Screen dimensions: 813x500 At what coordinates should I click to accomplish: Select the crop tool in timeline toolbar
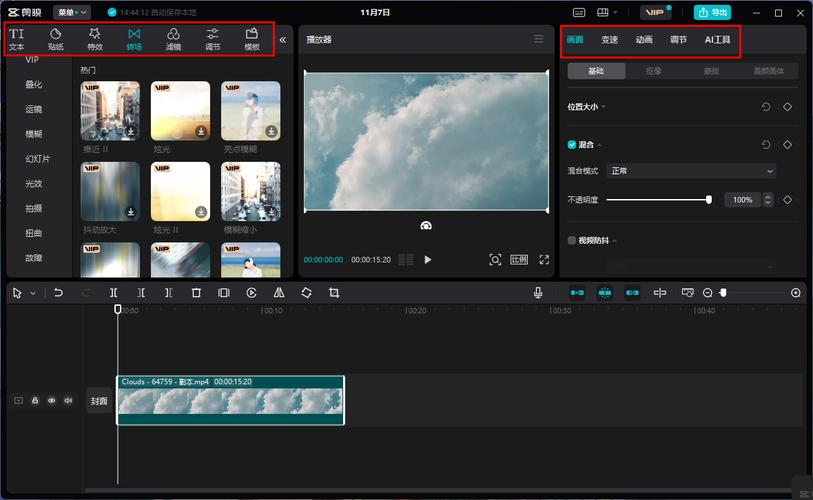pyautogui.click(x=334, y=293)
